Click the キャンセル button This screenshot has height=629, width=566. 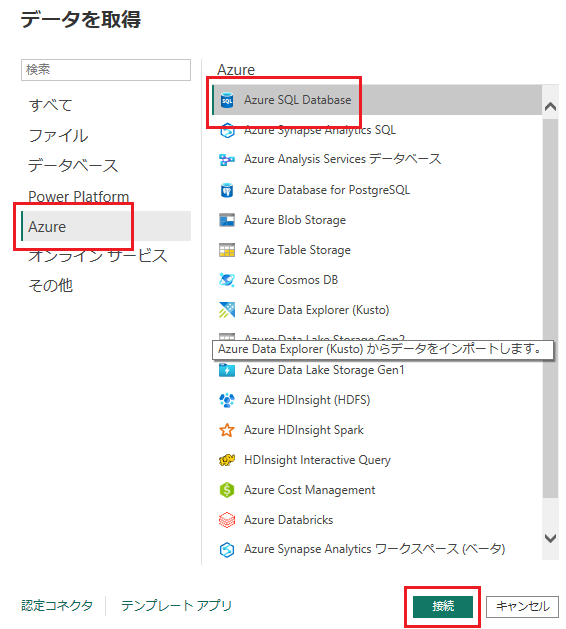[522, 607]
